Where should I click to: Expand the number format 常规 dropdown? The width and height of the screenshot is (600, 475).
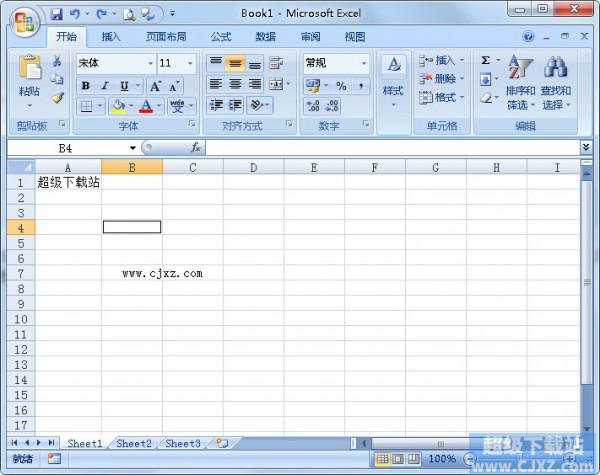click(x=363, y=63)
